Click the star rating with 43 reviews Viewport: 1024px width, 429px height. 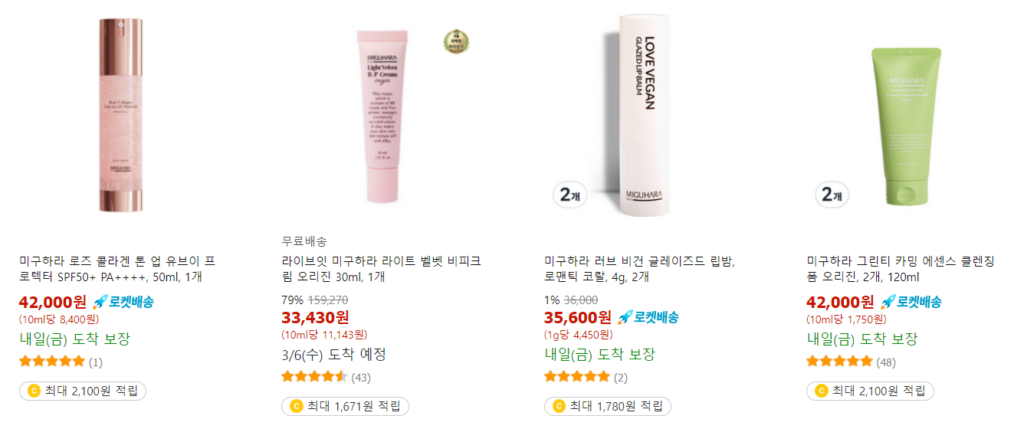click(x=314, y=377)
